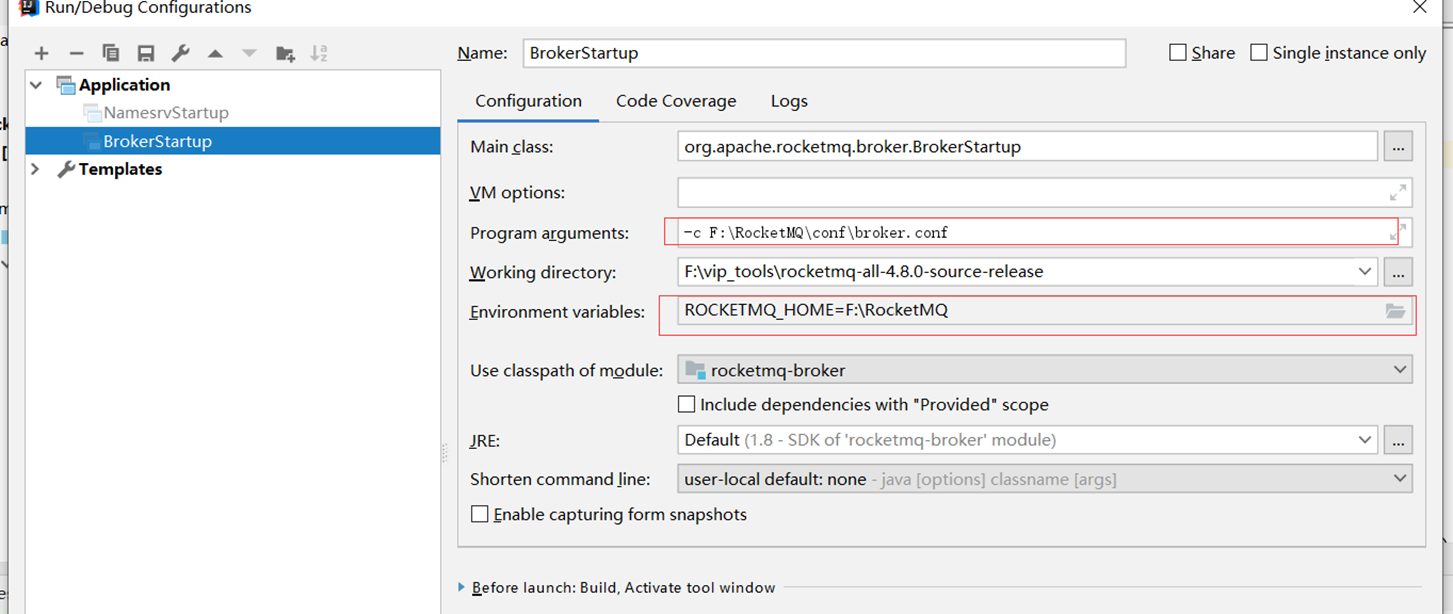Click the Main class browse button
The image size is (1453, 614).
[x=1398, y=147]
